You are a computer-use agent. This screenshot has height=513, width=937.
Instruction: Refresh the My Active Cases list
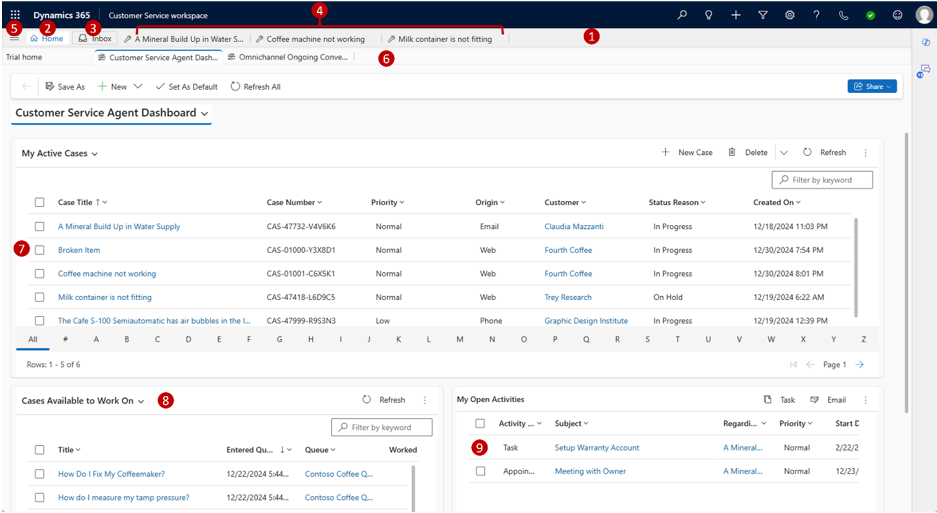[x=824, y=152]
